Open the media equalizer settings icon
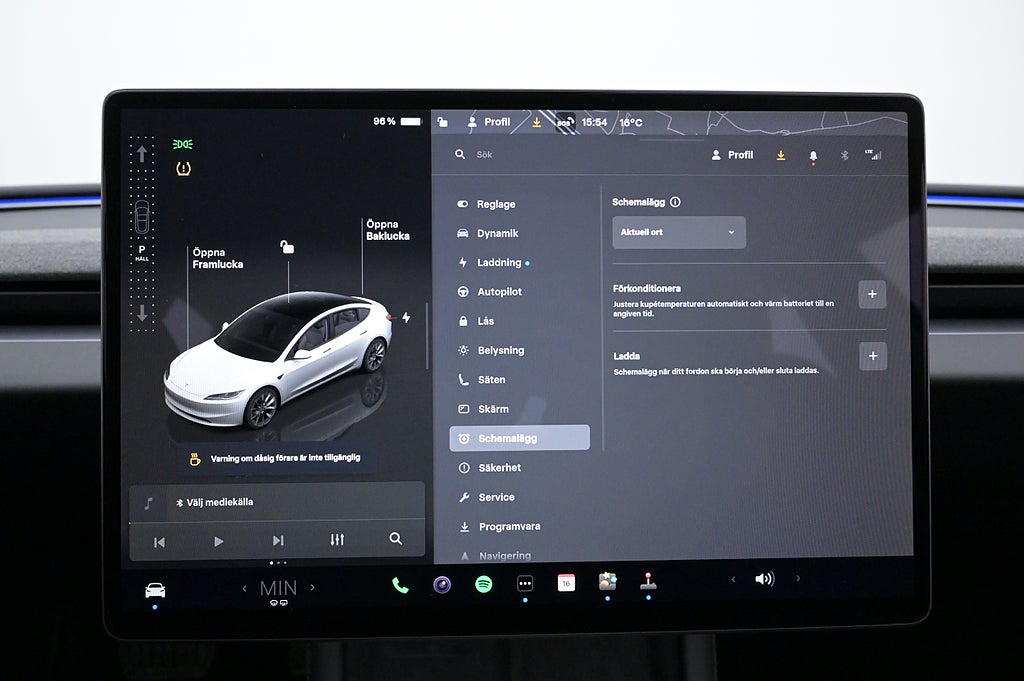 tap(337, 540)
